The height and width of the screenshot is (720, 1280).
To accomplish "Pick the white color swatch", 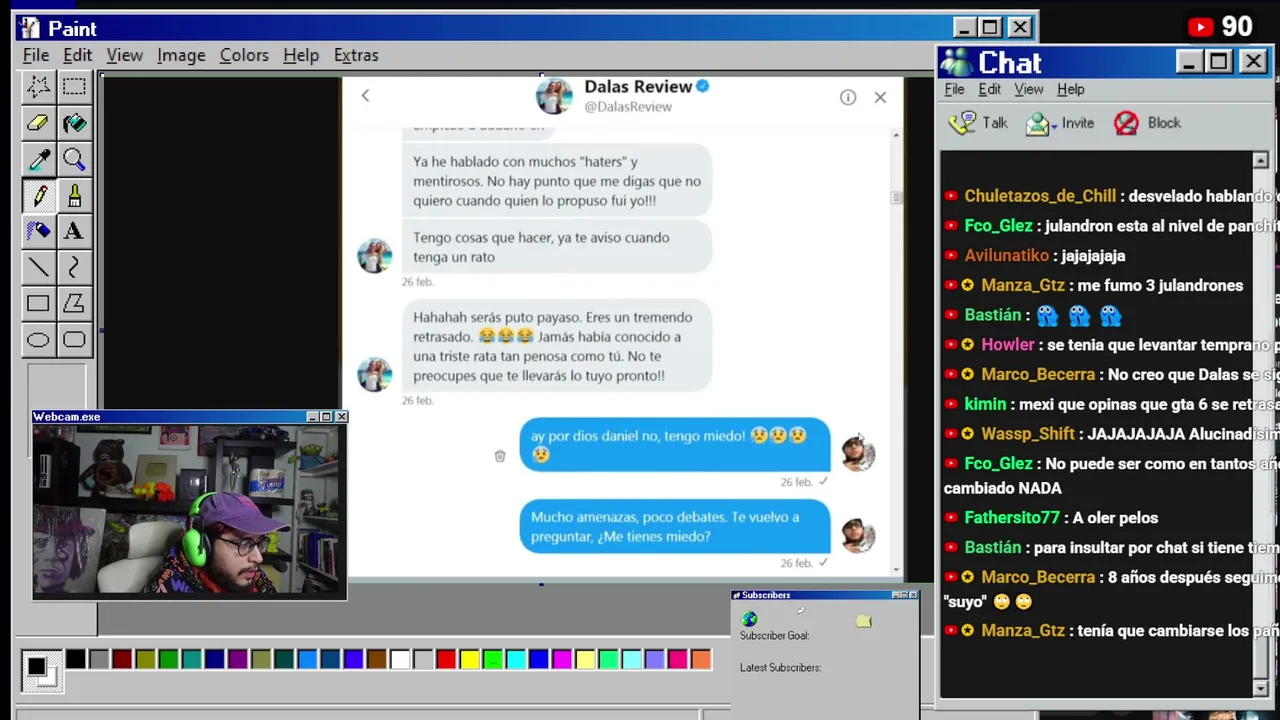I will point(400,659).
